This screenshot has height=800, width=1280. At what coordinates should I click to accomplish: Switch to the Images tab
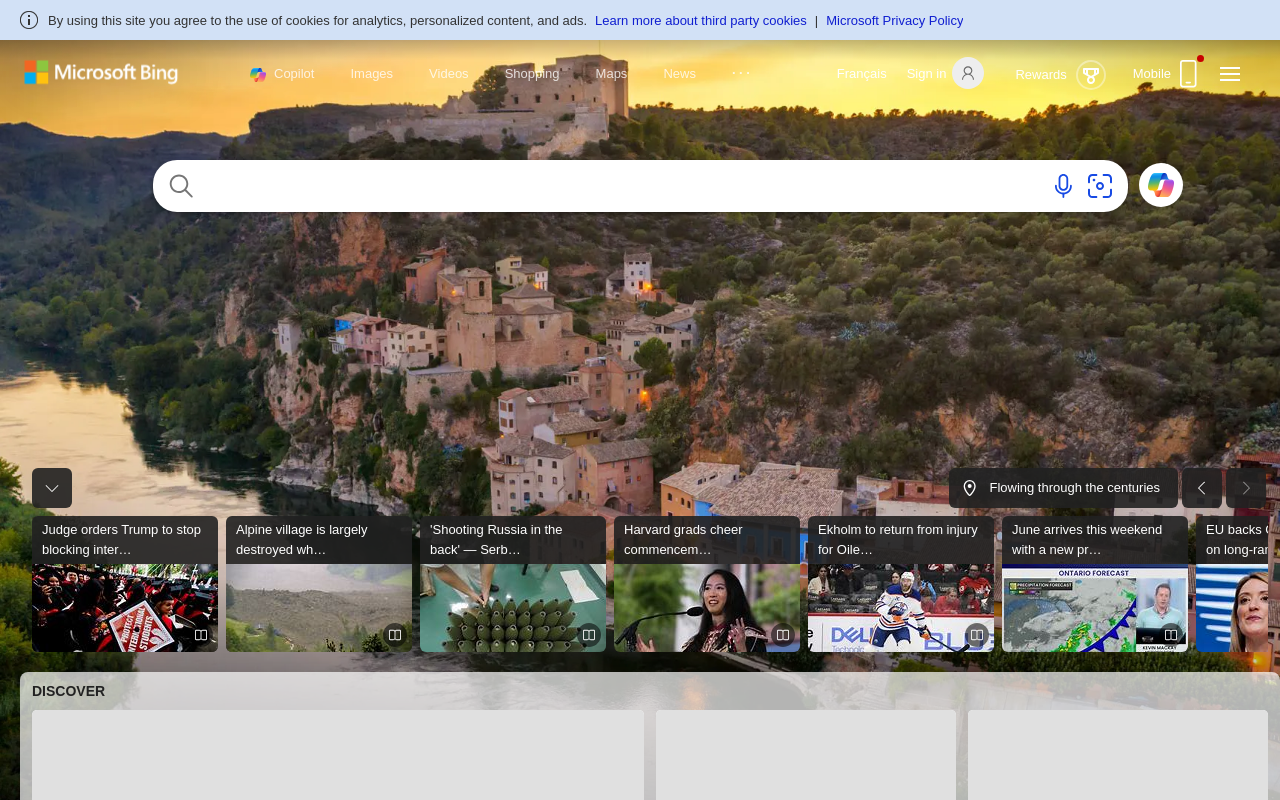371,73
